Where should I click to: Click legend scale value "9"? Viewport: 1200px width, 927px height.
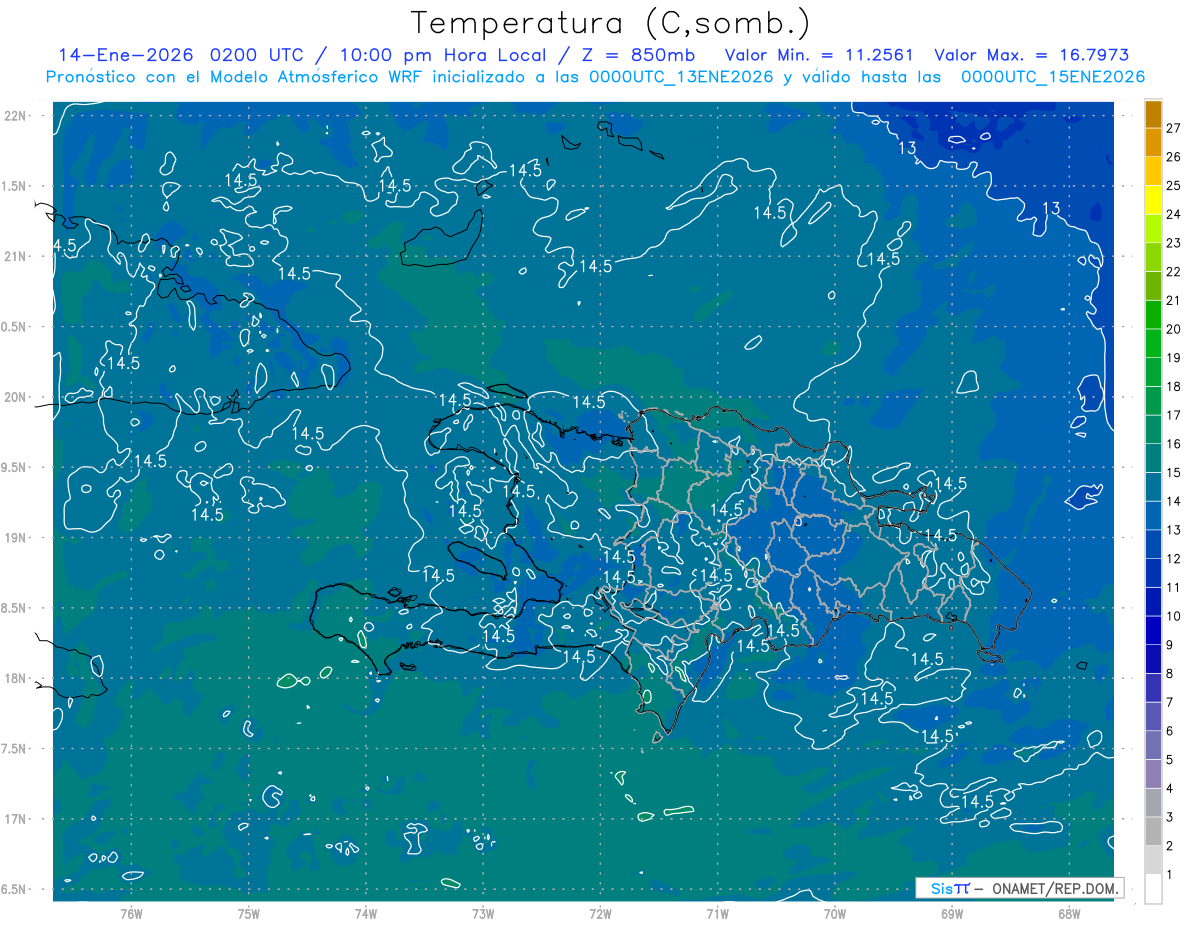(x=1170, y=645)
